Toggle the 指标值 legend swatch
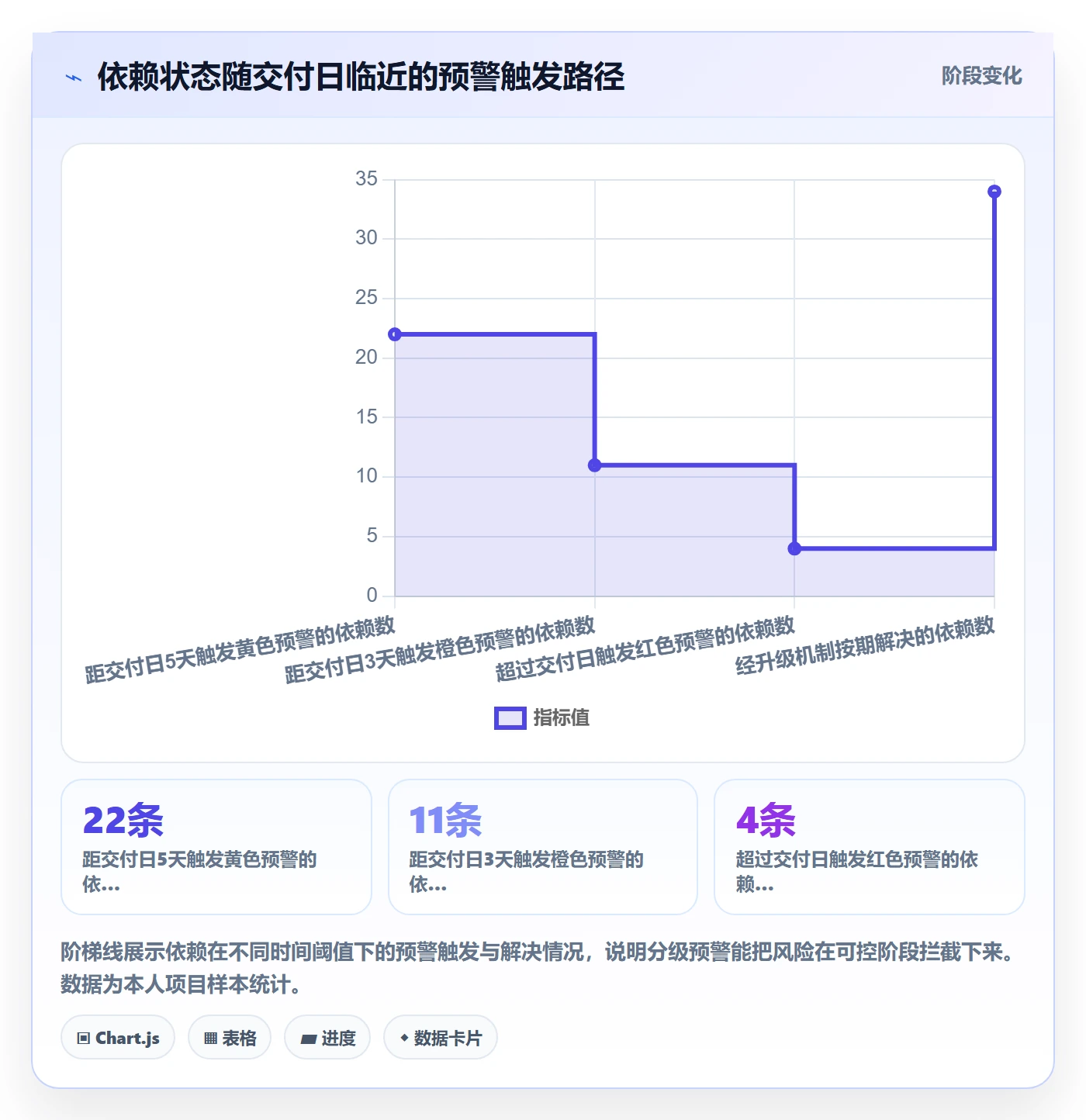Screen dimensions: 1086x1120 (x=510, y=718)
